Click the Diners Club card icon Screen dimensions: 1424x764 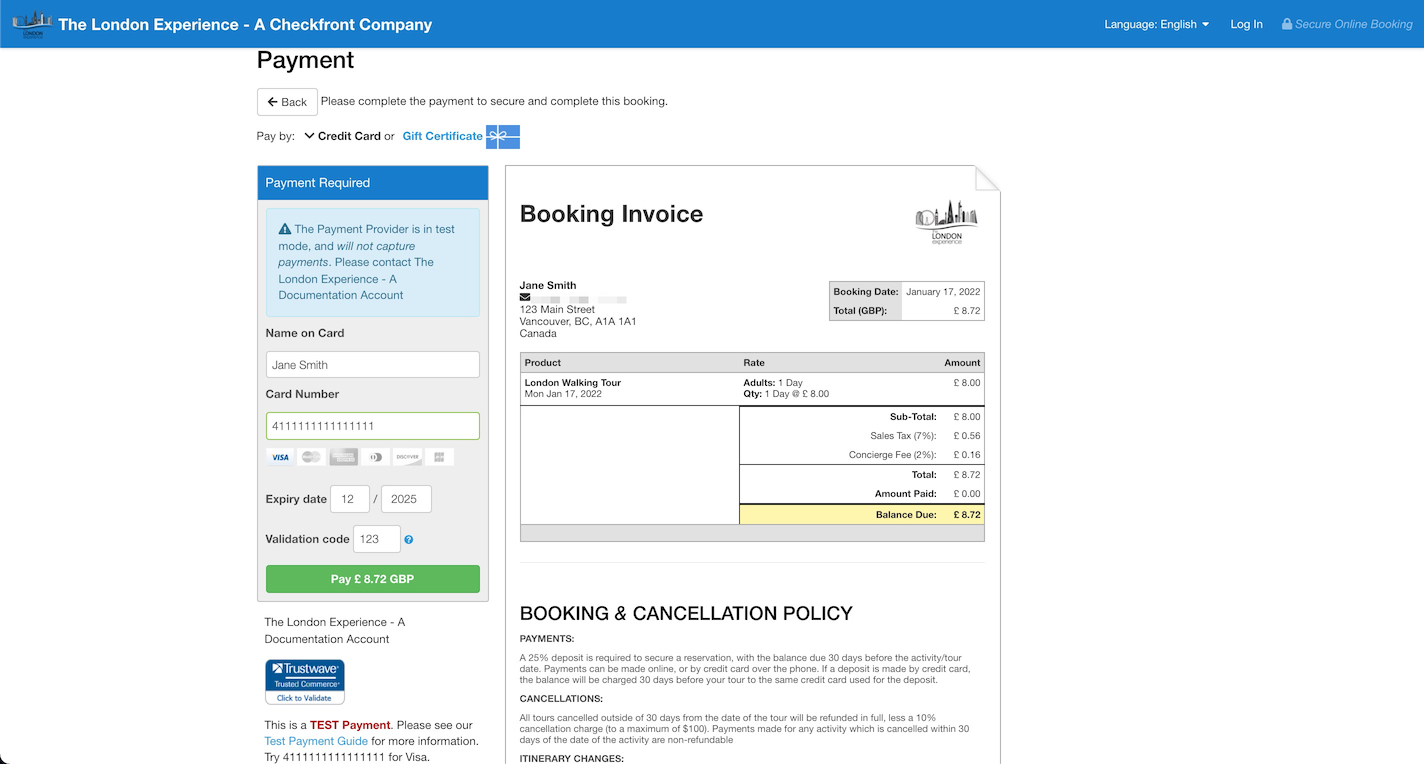pyautogui.click(x=375, y=457)
